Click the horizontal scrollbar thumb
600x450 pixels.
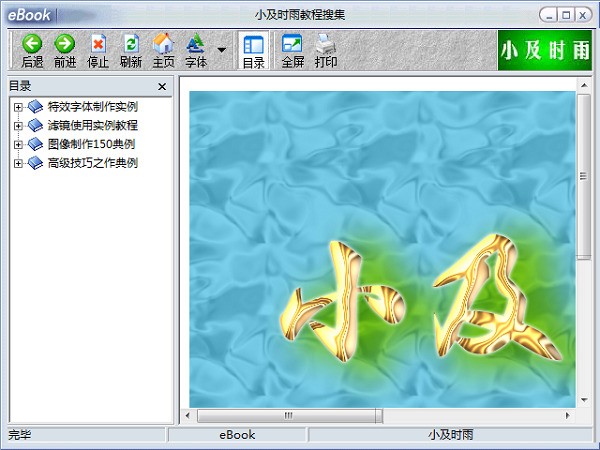[x=290, y=416]
